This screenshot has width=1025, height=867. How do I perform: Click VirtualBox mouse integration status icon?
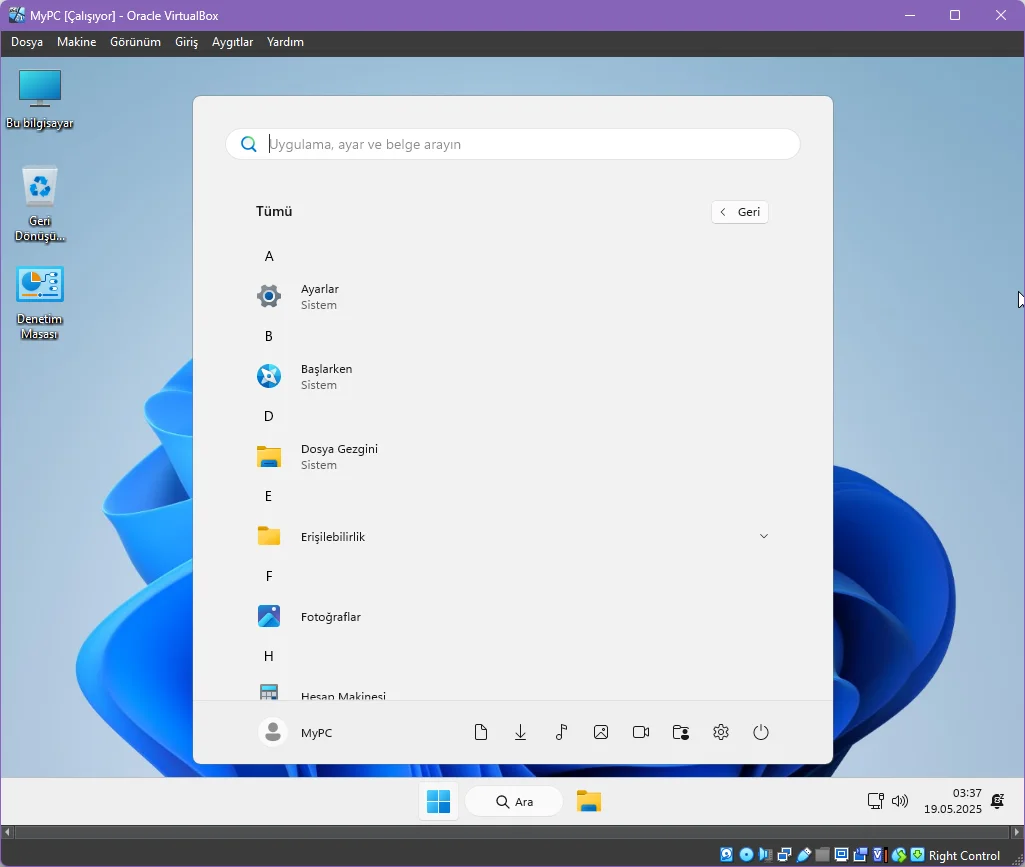(899, 855)
